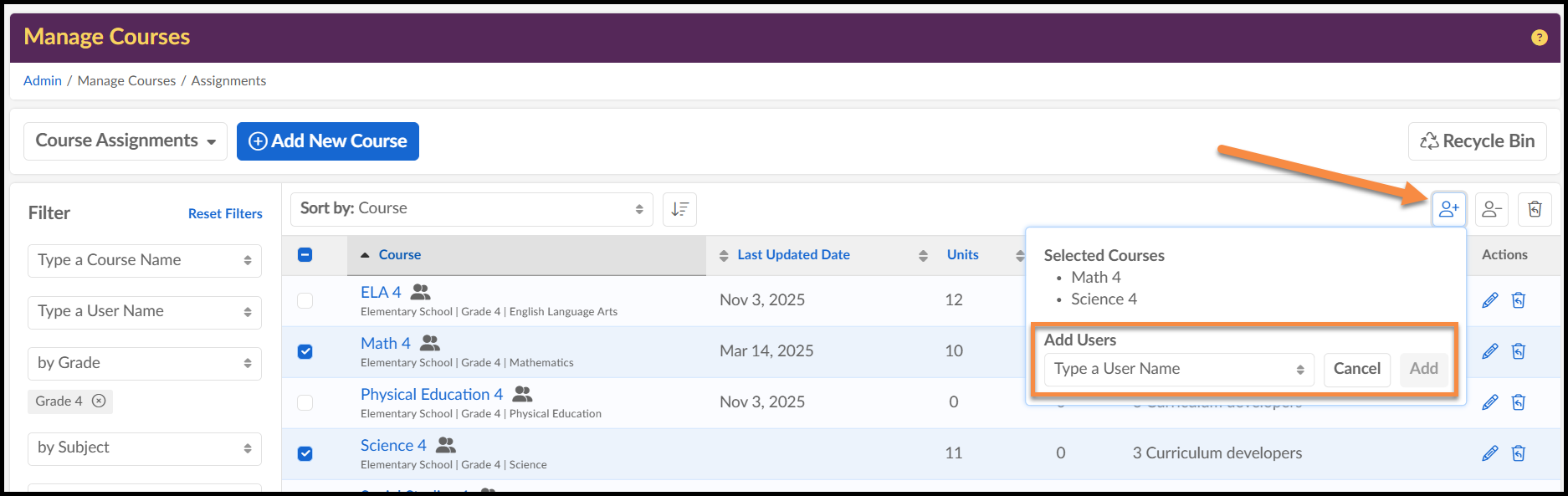Click the bulk delete courses trash icon
This screenshot has width=1568, height=496.
coord(1535,209)
